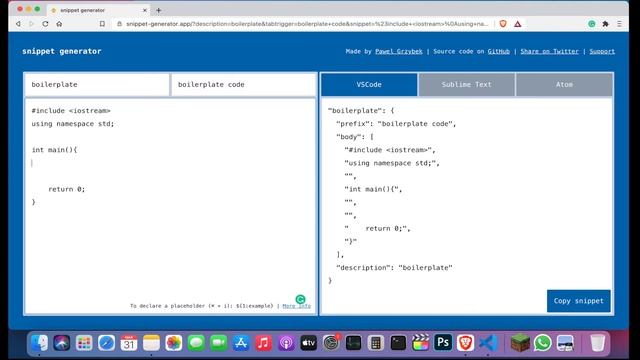Click the tab trigger field boilerplate code
This screenshot has width=640, height=360.
point(244,84)
